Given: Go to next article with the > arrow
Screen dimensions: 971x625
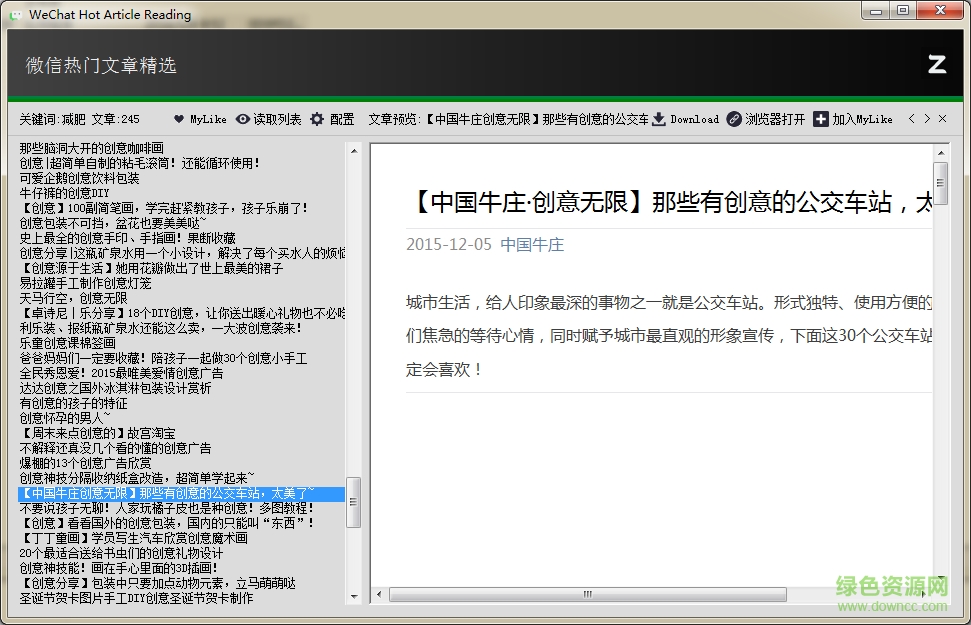Looking at the screenshot, I should pos(925,118).
